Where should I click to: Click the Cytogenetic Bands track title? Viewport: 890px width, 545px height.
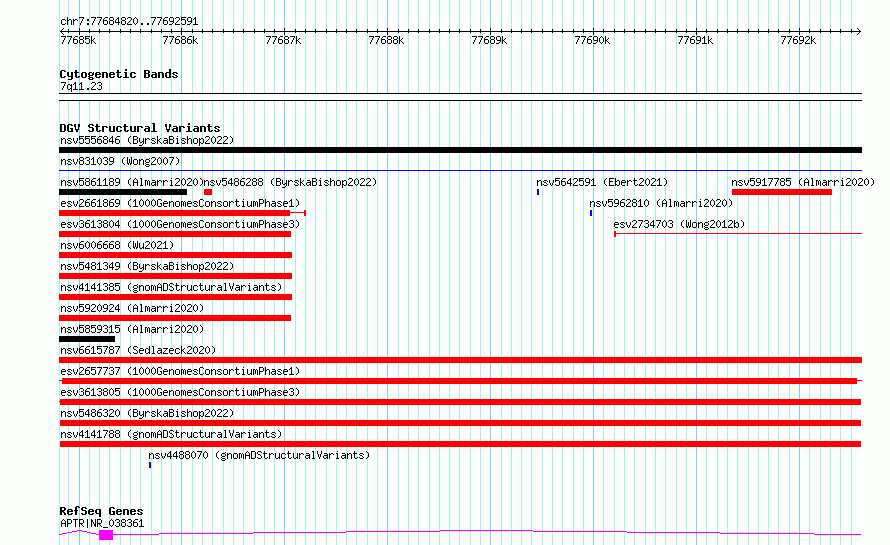[x=119, y=74]
